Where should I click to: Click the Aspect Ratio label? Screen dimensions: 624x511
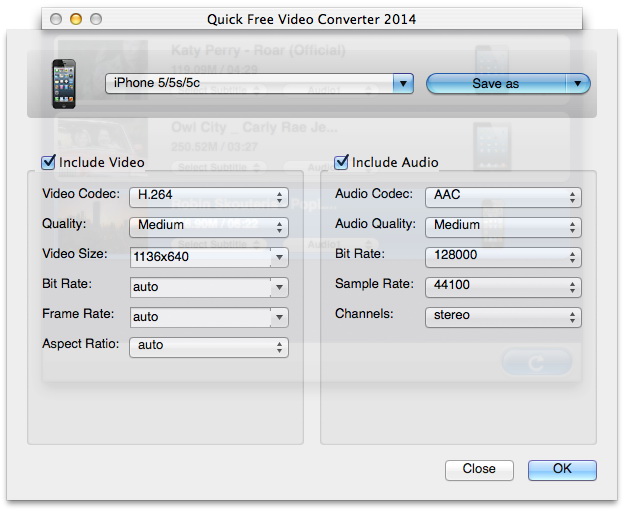click(x=80, y=344)
